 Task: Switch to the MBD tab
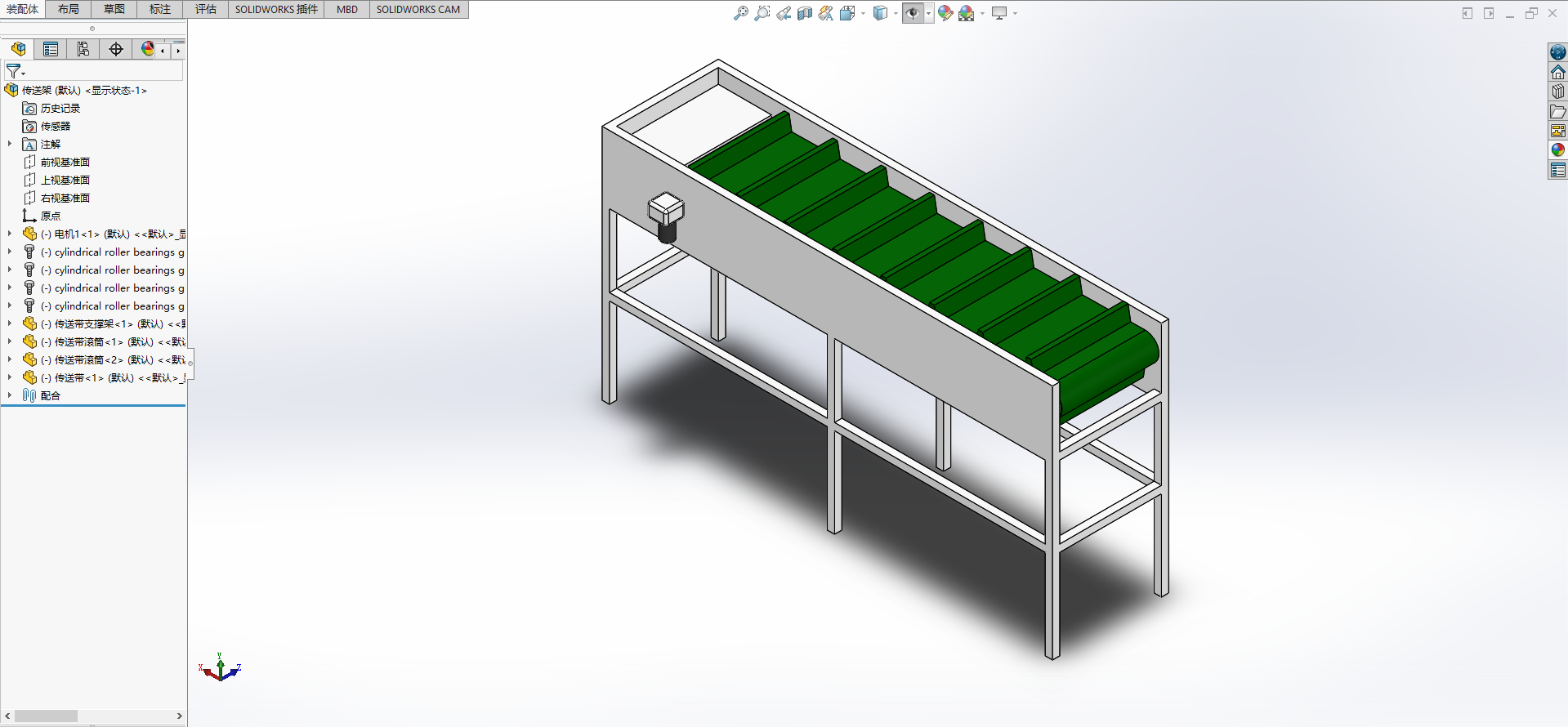347,9
